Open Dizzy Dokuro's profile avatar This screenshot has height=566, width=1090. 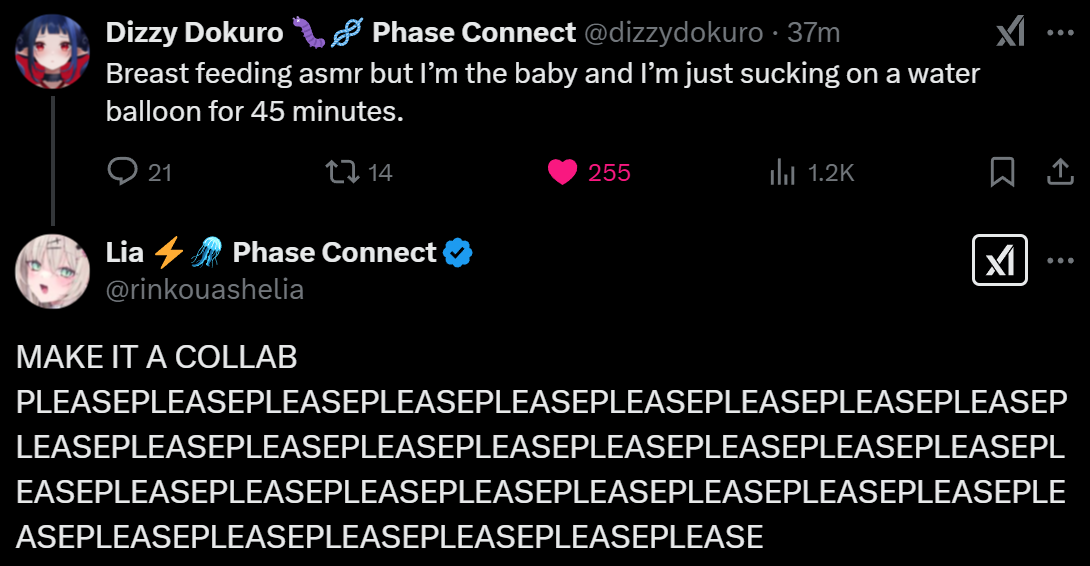[53, 52]
